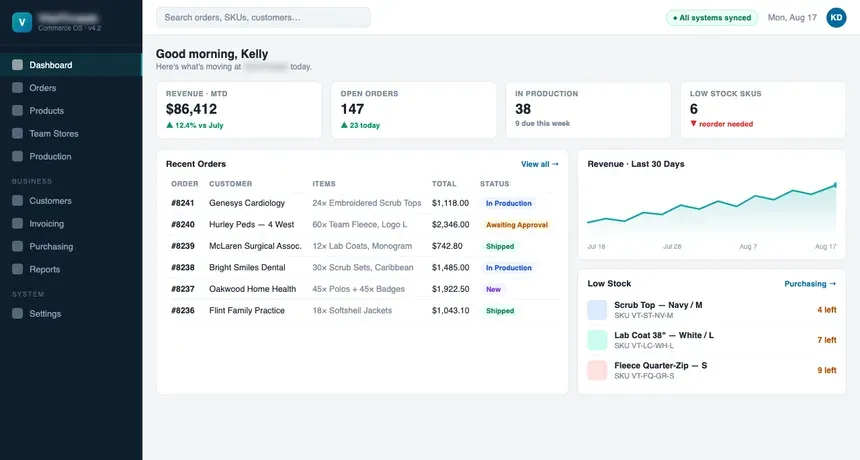Click the Lab Coat White swatch thumbnail
This screenshot has width=860, height=460.
coord(597,340)
